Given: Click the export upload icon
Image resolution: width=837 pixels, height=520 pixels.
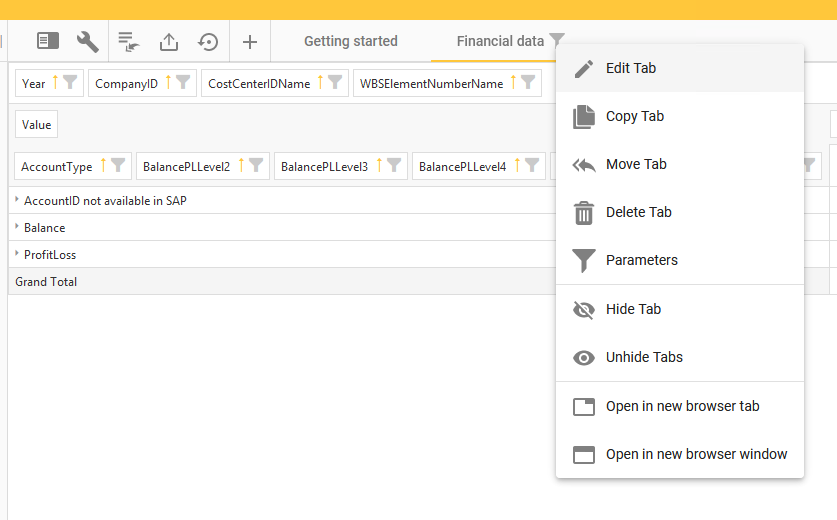Looking at the screenshot, I should point(169,42).
